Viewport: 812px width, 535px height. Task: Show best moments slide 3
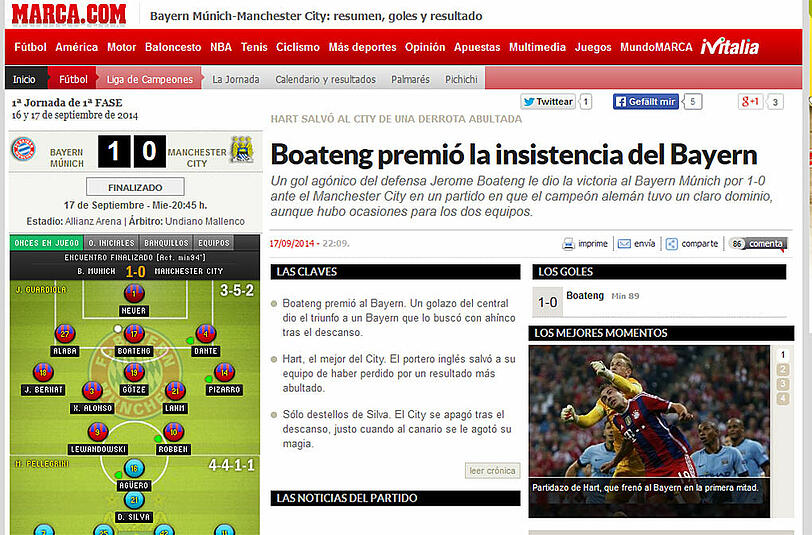pyautogui.click(x=782, y=384)
